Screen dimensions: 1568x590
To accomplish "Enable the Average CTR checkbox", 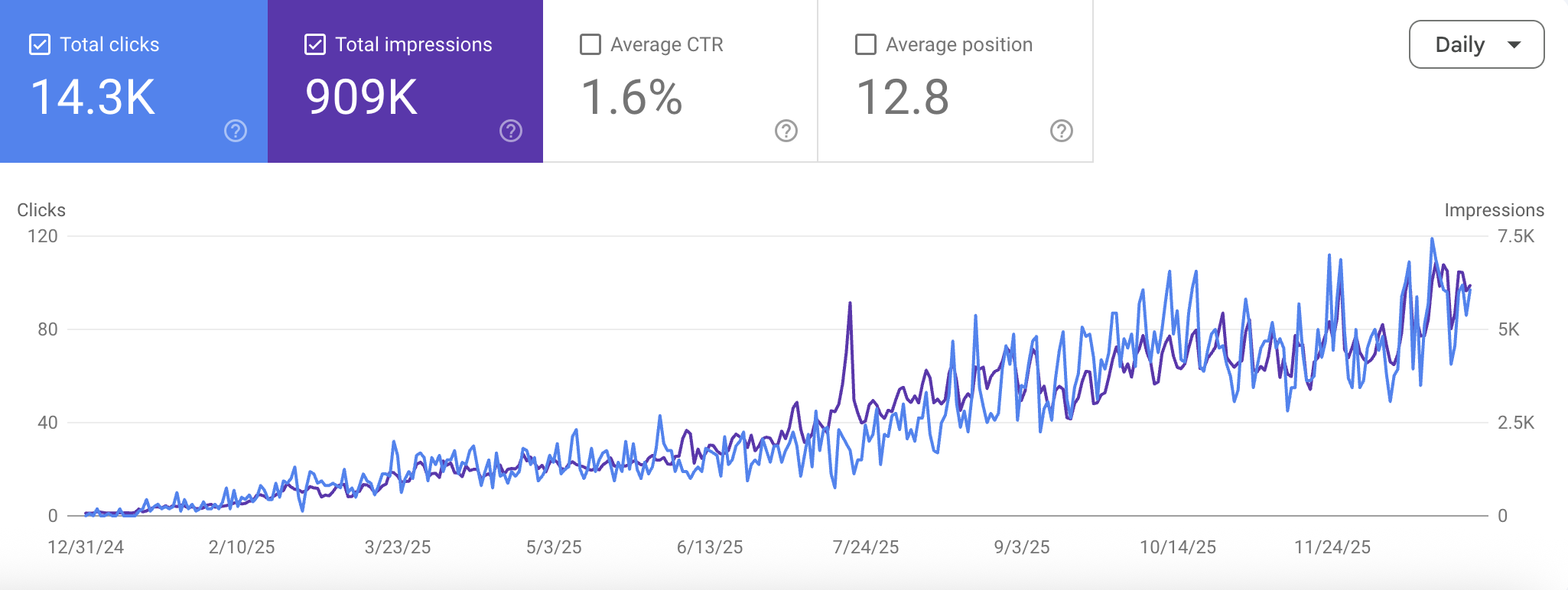I will [x=589, y=44].
